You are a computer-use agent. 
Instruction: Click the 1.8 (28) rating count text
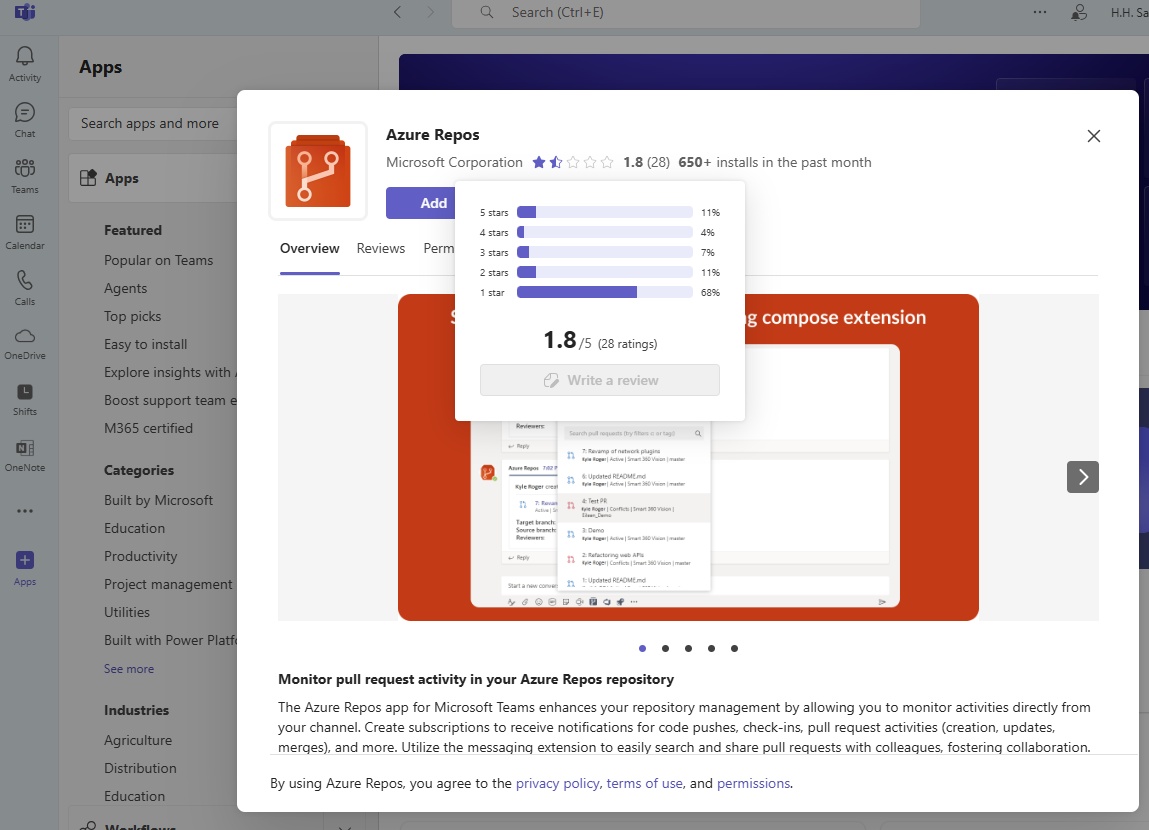646,163
